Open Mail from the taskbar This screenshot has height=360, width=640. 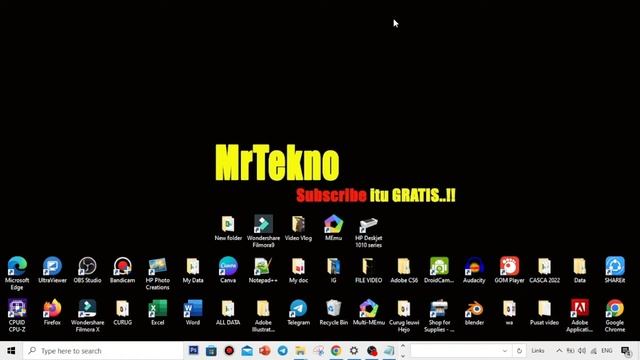point(247,351)
